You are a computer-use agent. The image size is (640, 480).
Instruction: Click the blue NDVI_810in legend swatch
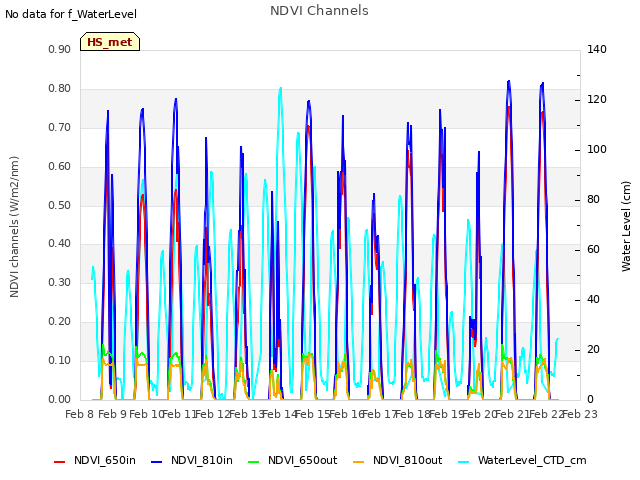click(157, 462)
